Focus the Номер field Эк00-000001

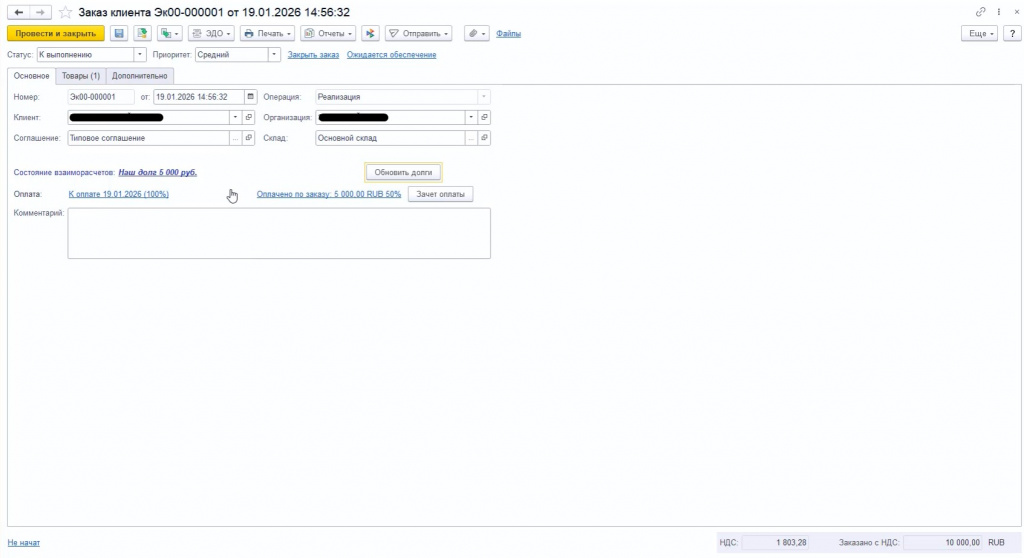[x=101, y=97]
